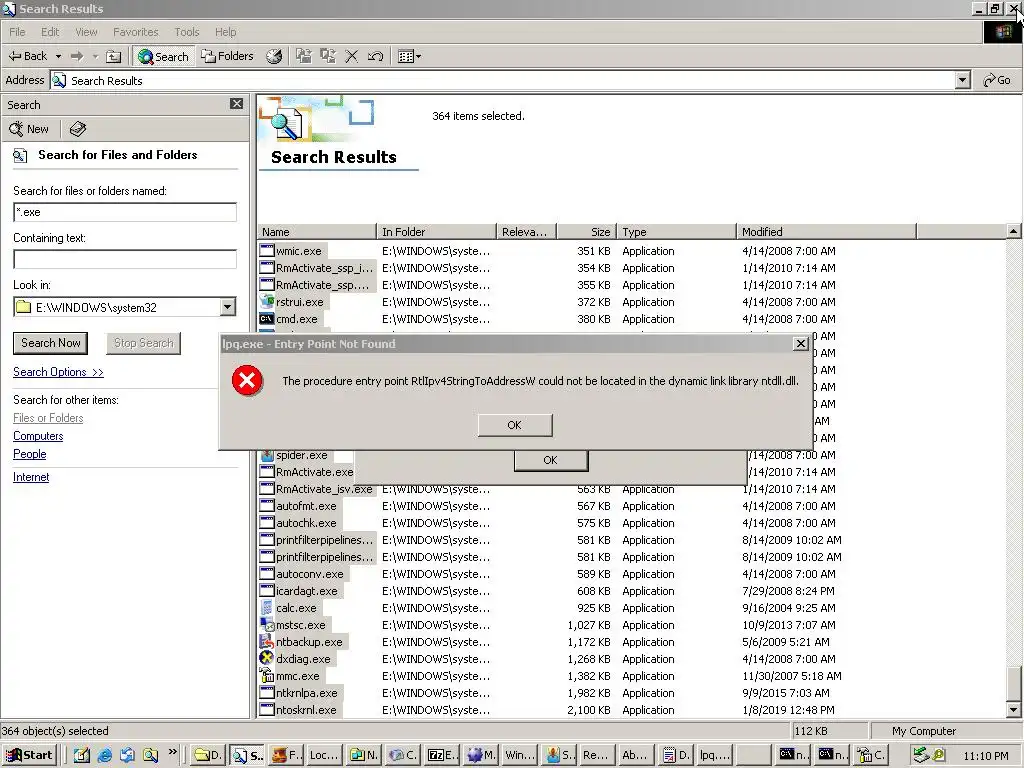
Task: Sort by the Type column header
Action: (x=677, y=232)
